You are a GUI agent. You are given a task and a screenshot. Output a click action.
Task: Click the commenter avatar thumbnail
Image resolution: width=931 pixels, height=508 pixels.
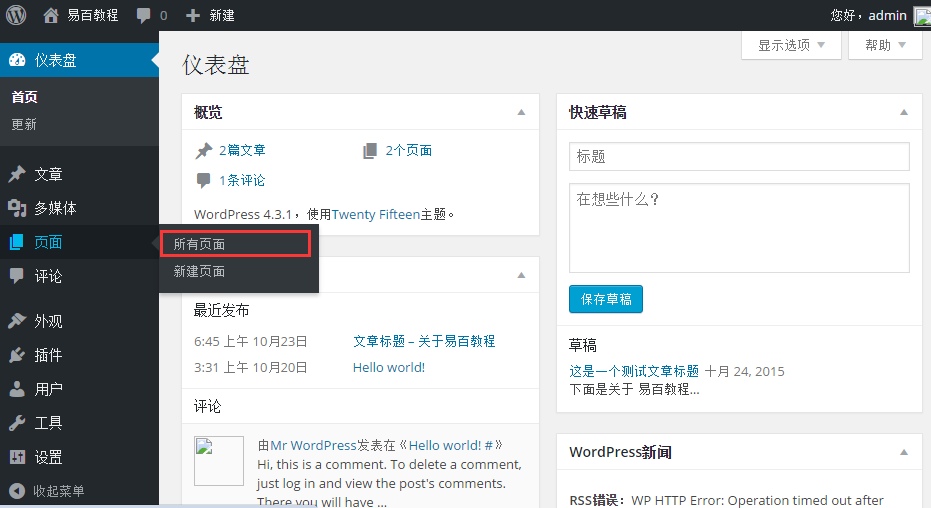click(x=218, y=461)
